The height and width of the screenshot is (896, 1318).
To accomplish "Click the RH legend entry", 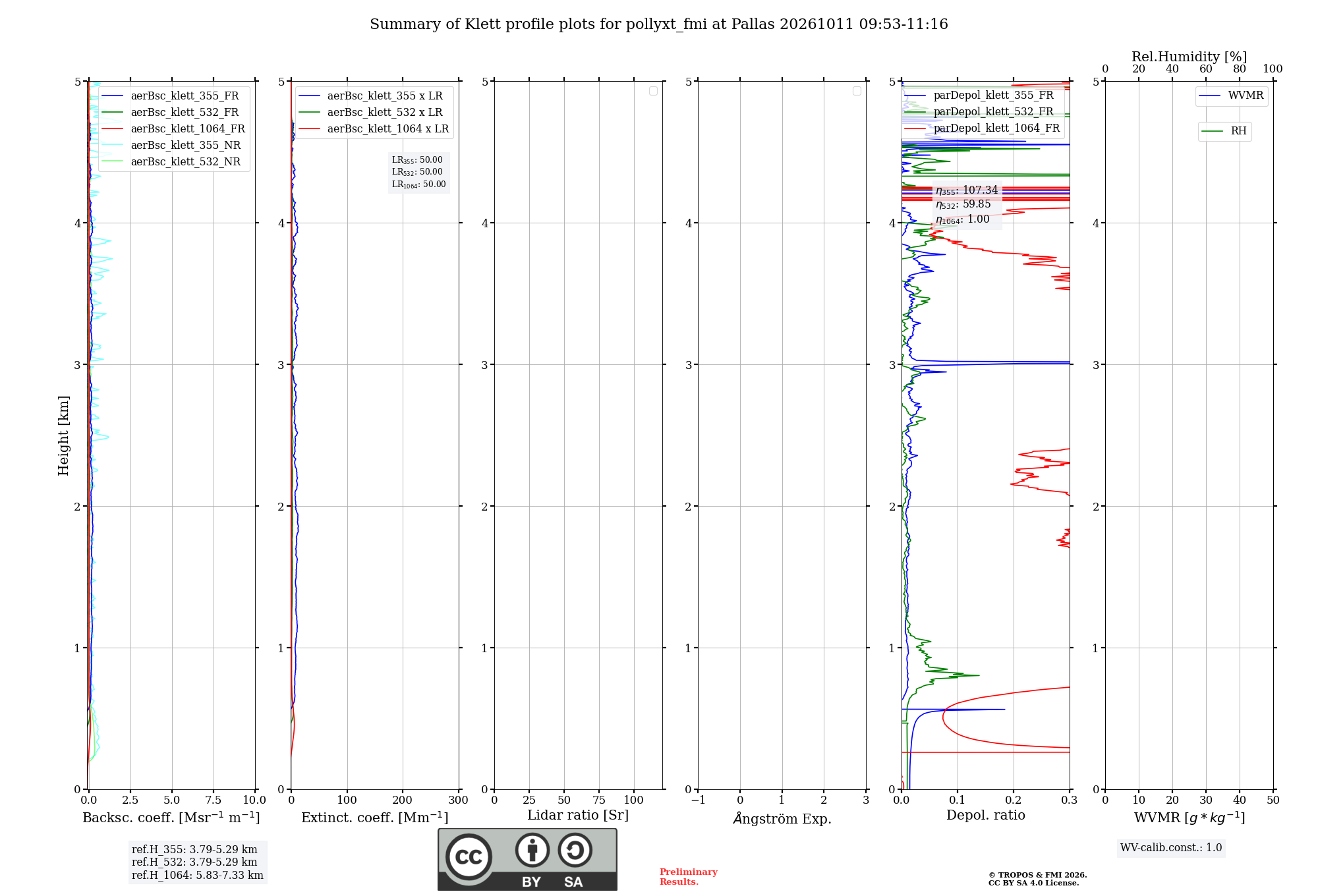I will [1224, 131].
